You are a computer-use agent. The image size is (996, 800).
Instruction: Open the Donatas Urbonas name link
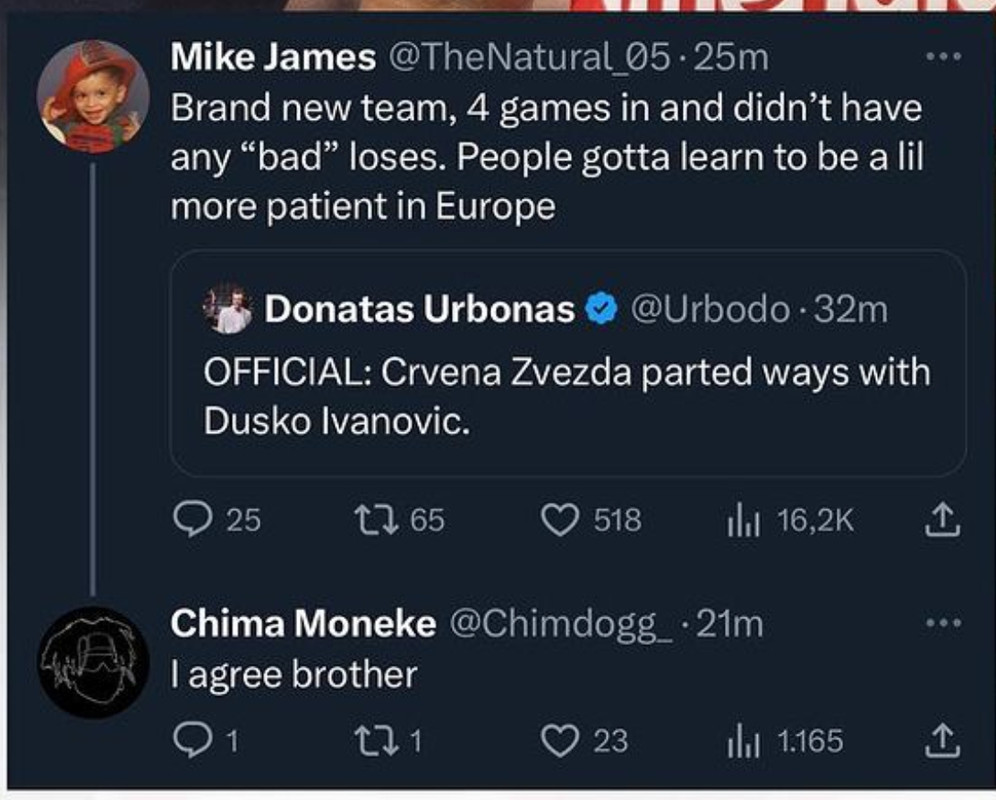[x=420, y=309]
